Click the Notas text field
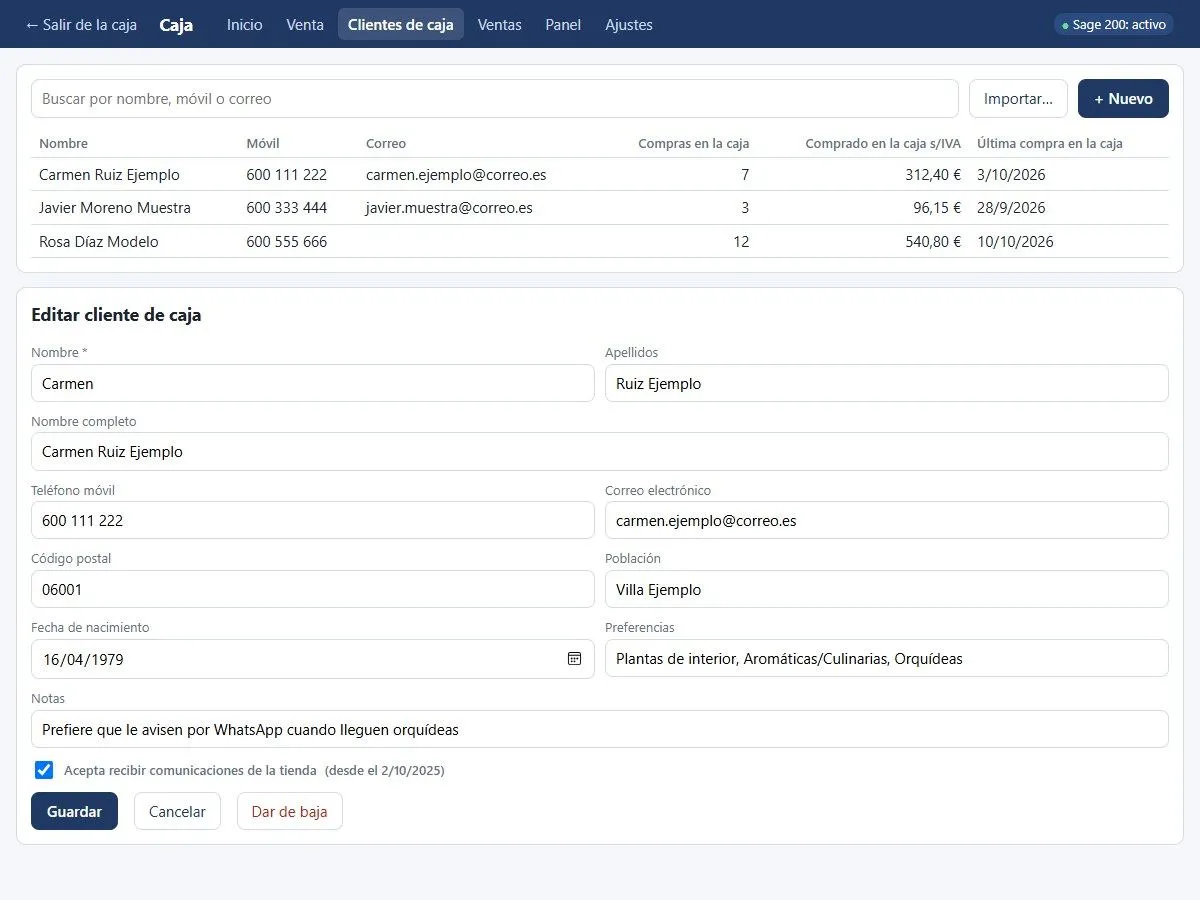Viewport: 1200px width, 900px height. [600, 729]
